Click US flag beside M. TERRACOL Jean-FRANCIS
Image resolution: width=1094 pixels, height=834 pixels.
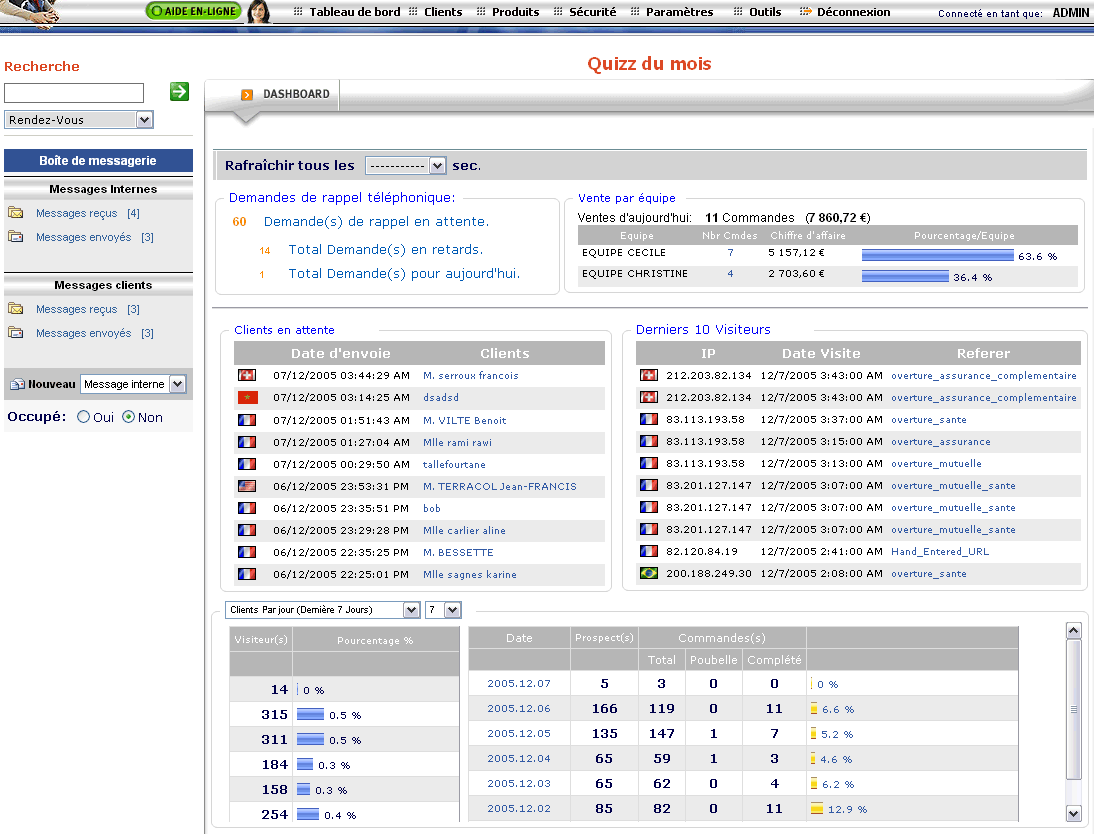247,486
